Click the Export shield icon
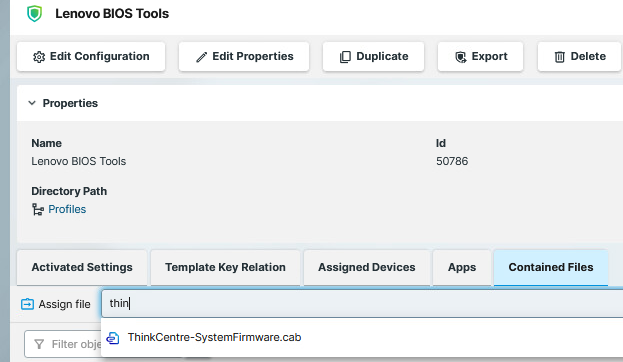Viewport: 623px width, 362px height. pyautogui.click(x=460, y=57)
